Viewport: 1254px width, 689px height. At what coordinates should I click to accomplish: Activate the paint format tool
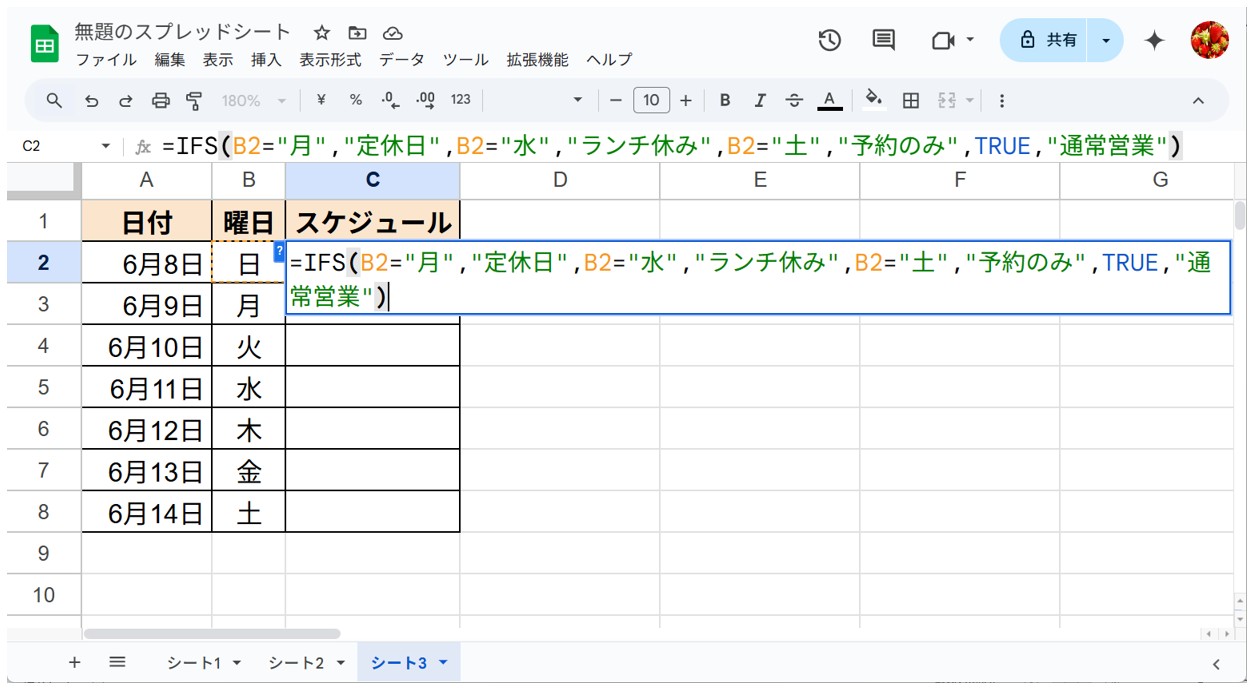(x=194, y=100)
